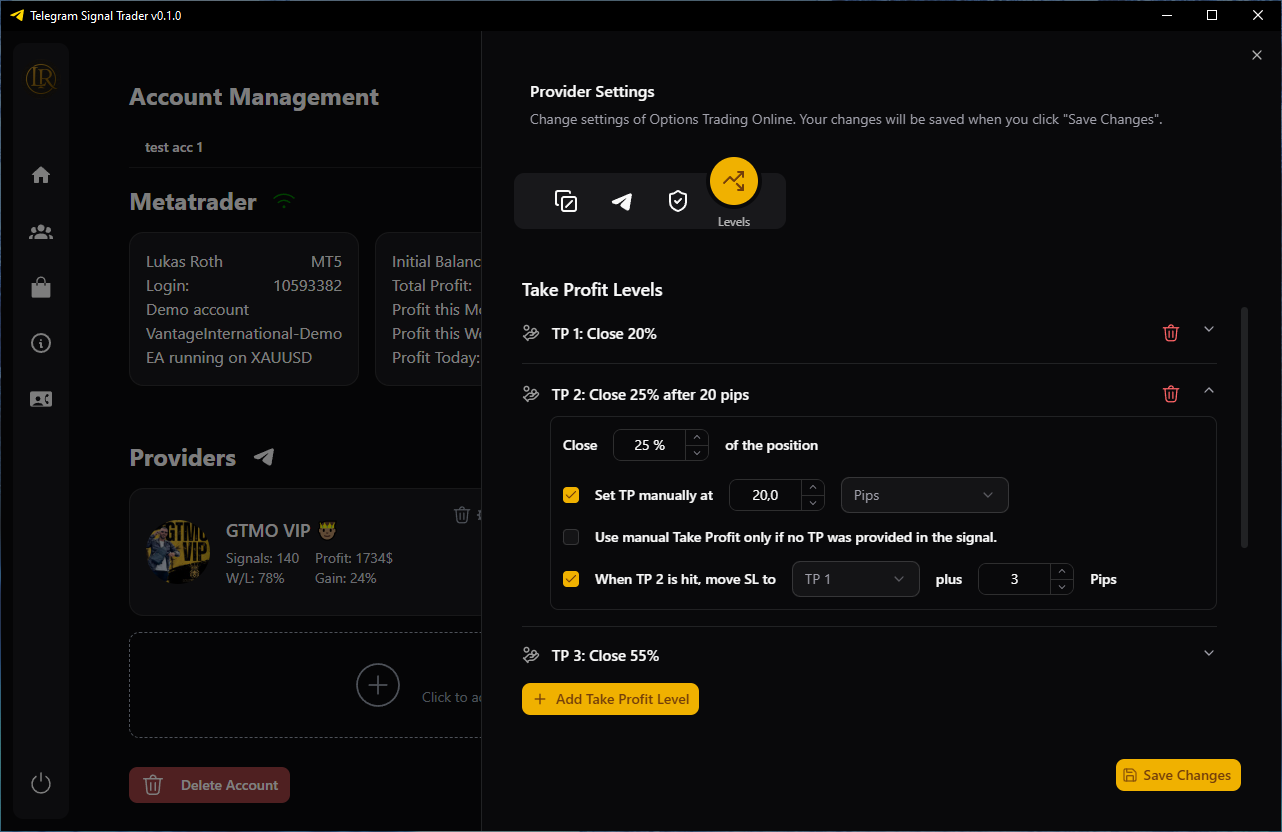Switch to the Telegram settings tab icon
The width and height of the screenshot is (1282, 832).
point(622,201)
